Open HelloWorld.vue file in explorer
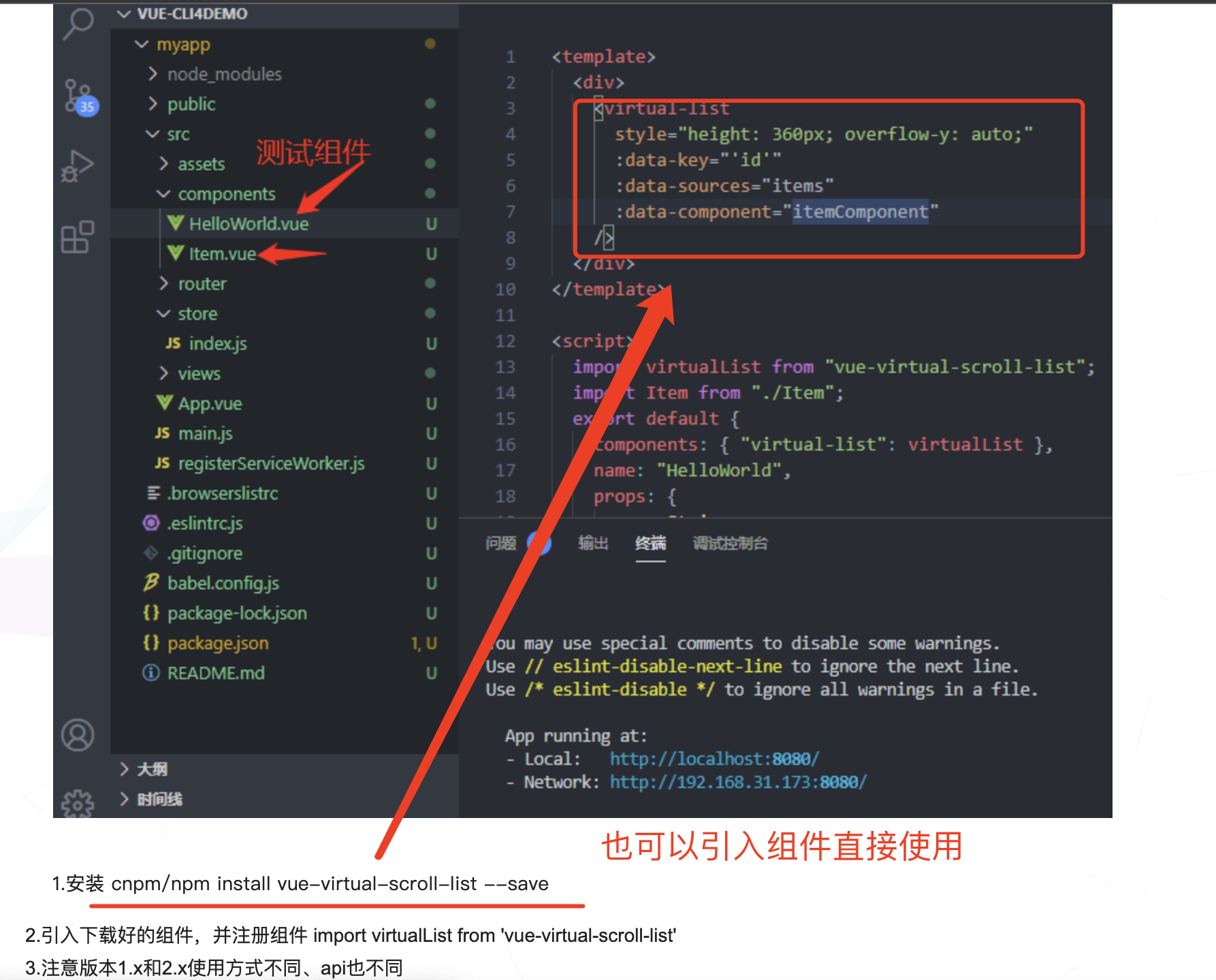This screenshot has height=980, width=1216. coord(249,224)
